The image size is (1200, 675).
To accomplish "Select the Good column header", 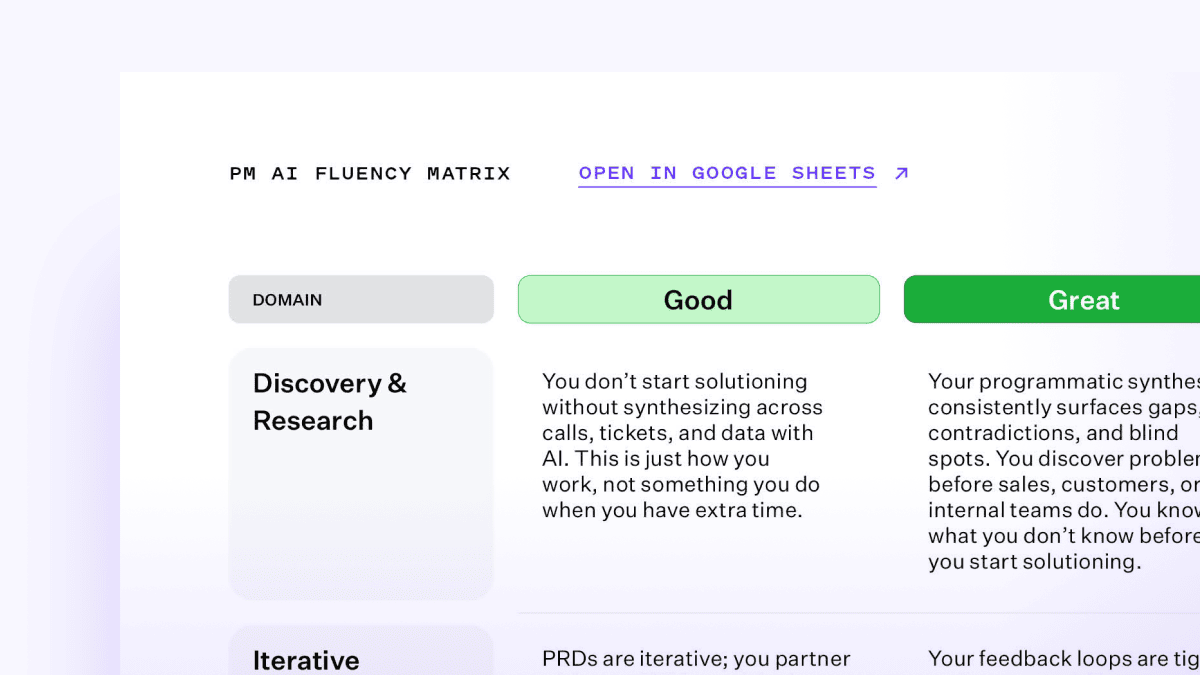I will pos(699,299).
